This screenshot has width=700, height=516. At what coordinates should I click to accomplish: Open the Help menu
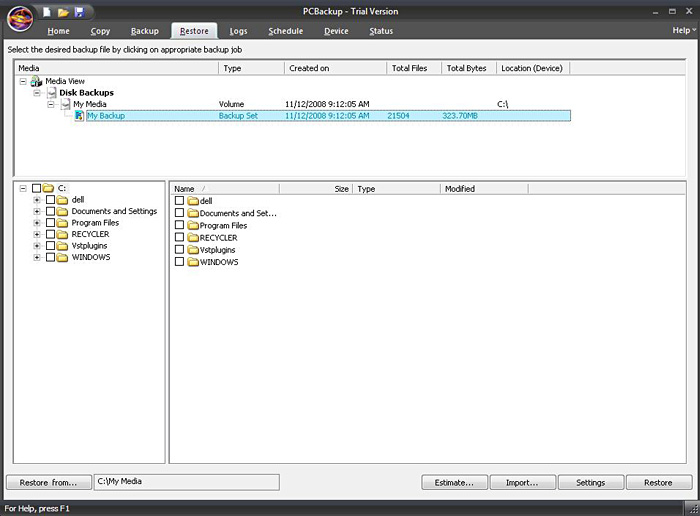[684, 30]
